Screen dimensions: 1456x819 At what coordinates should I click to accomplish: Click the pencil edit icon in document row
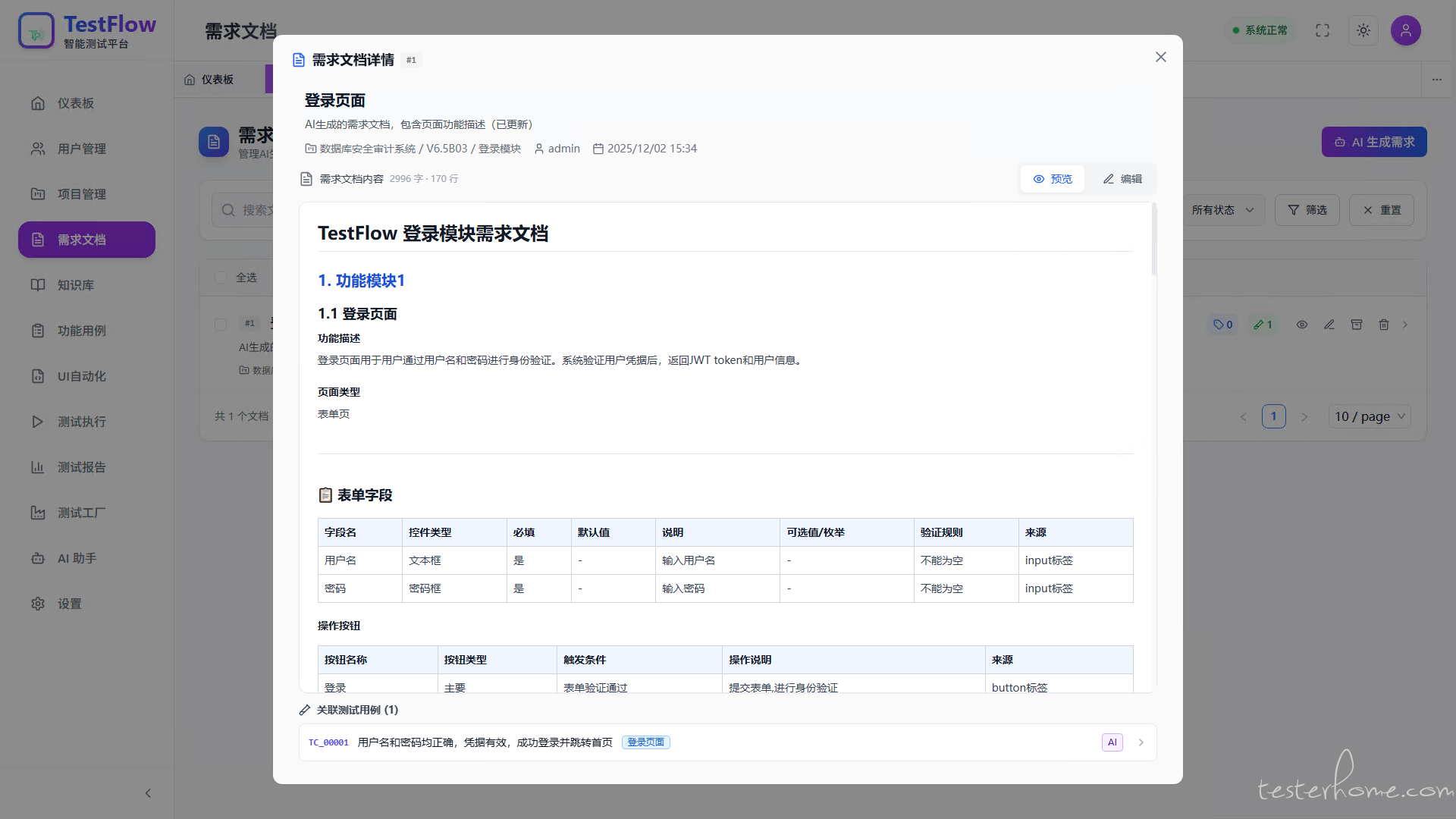[x=1329, y=325]
